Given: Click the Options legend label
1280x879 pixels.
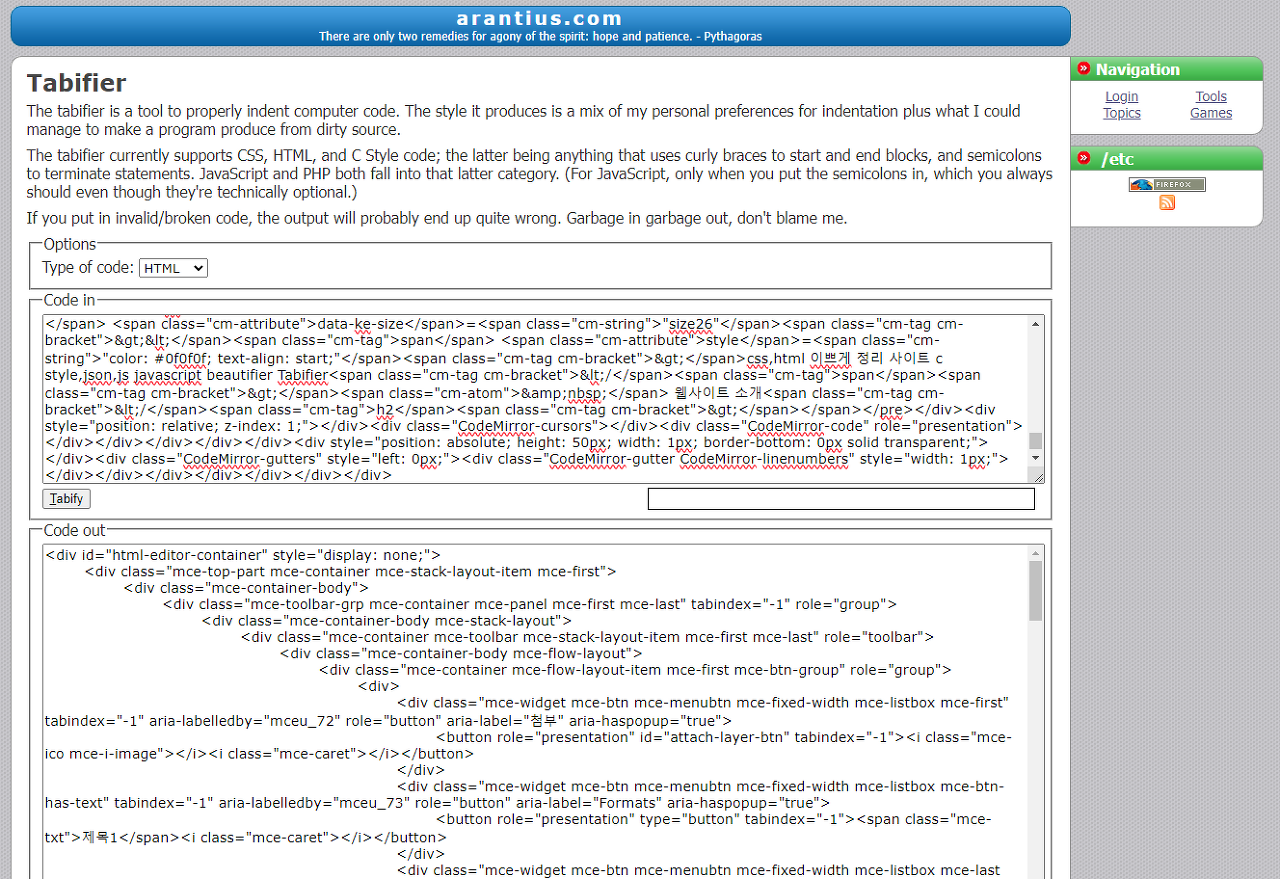Looking at the screenshot, I should click(70, 244).
